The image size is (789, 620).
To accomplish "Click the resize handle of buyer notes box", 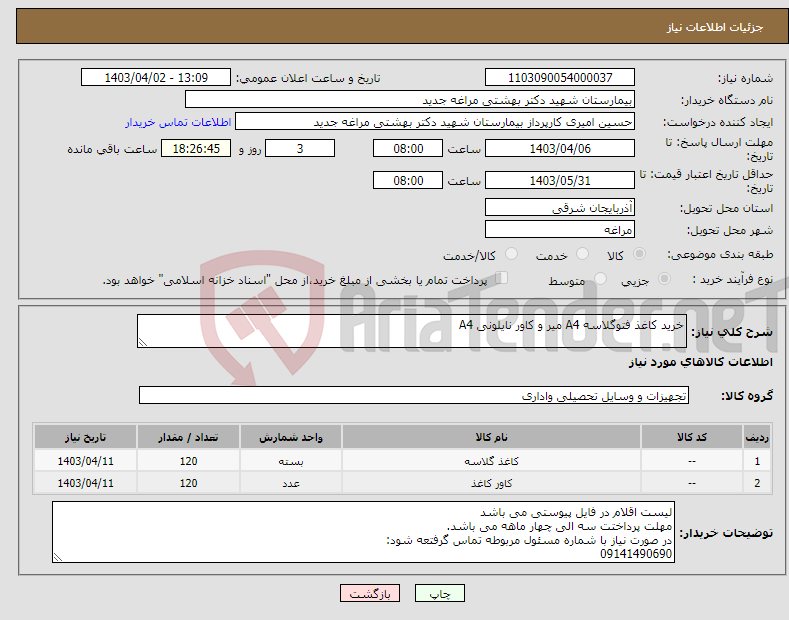I will [58, 557].
